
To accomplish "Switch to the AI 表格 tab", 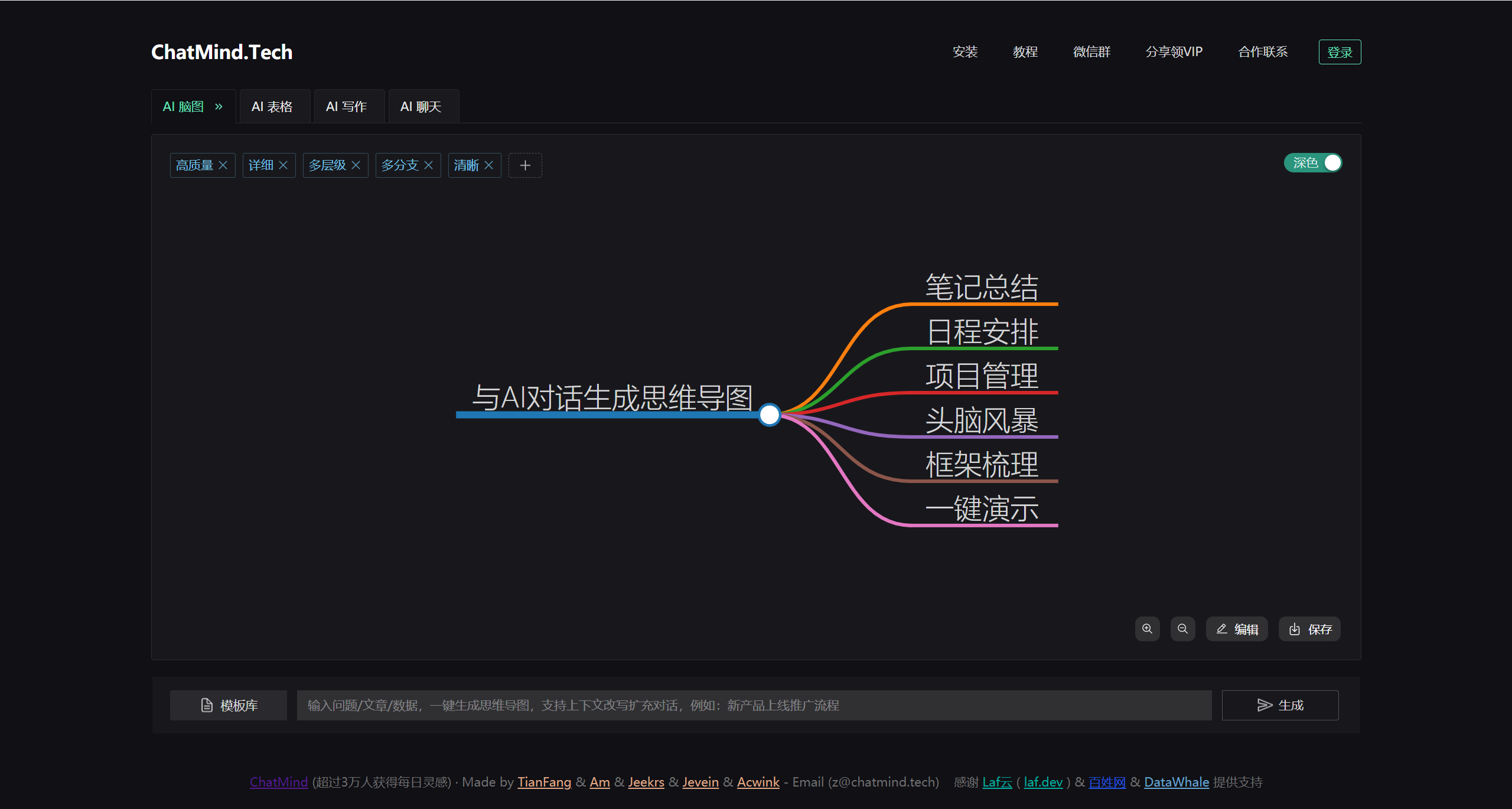I will [272, 107].
